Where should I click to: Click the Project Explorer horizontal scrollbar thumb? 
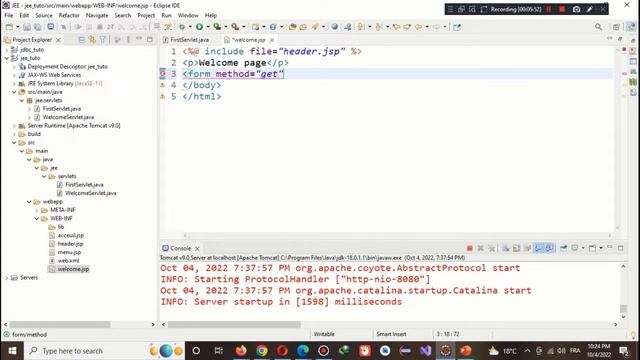[x=60, y=324]
